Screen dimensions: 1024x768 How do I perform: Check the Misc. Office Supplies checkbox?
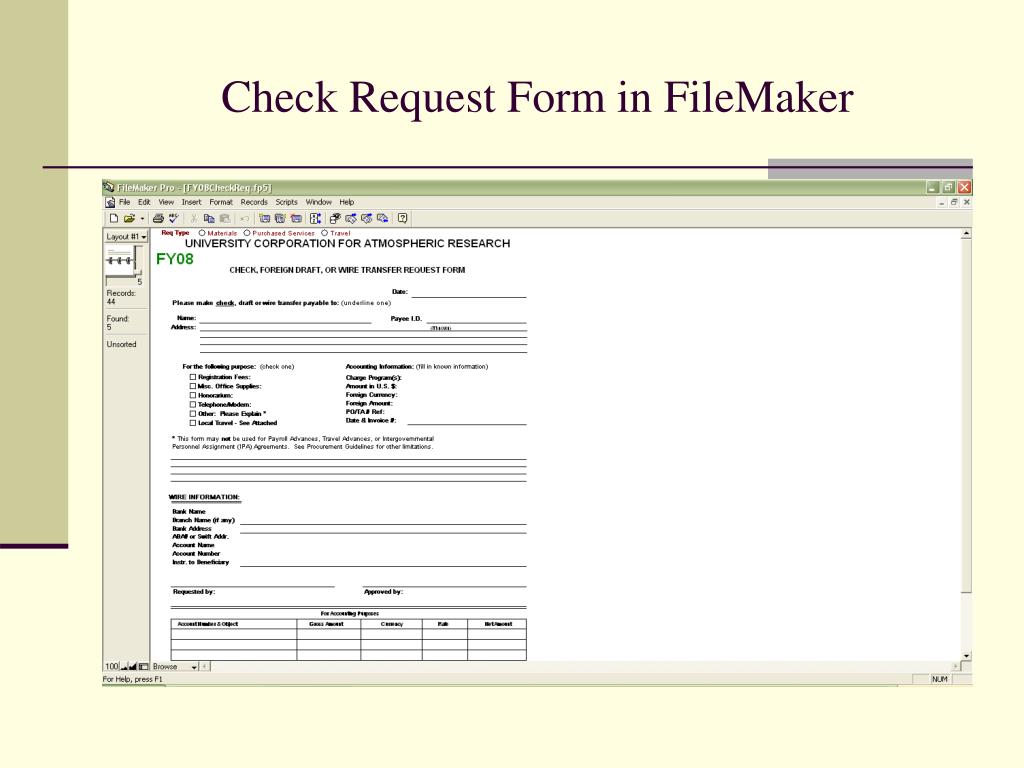[193, 386]
